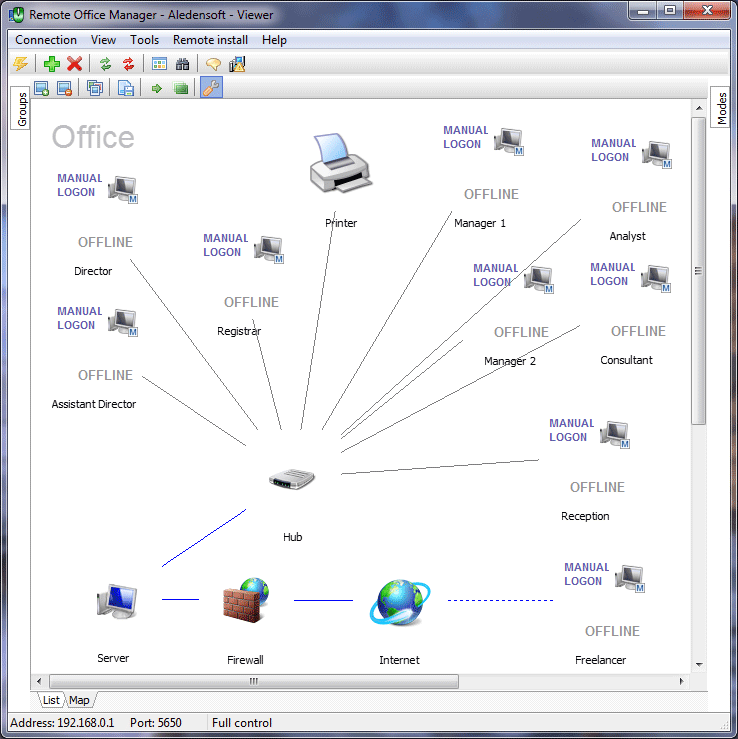Select the Manager 1 computer icon
Screen dimensions: 738x739
[x=509, y=141]
